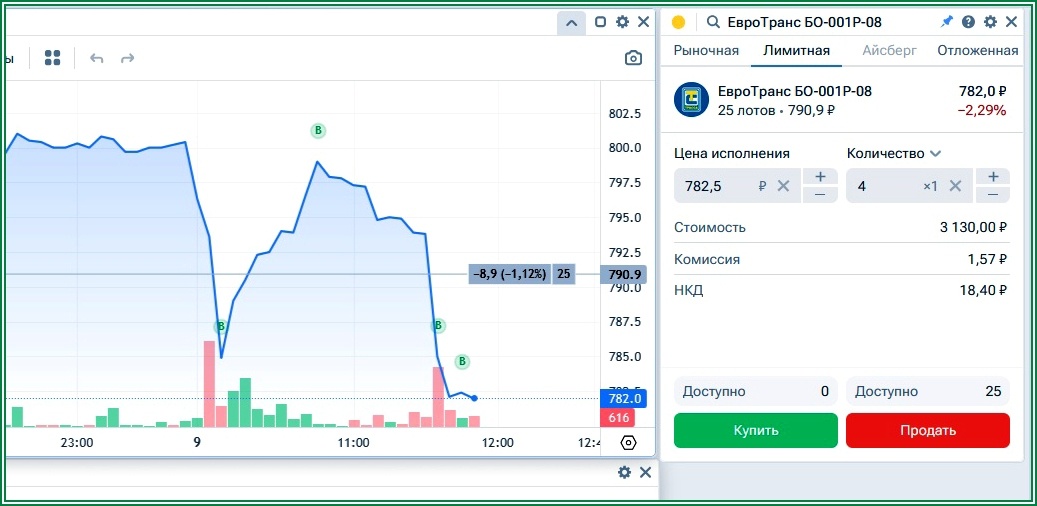Click Комиссия value 1,57 ₽

click(987, 259)
